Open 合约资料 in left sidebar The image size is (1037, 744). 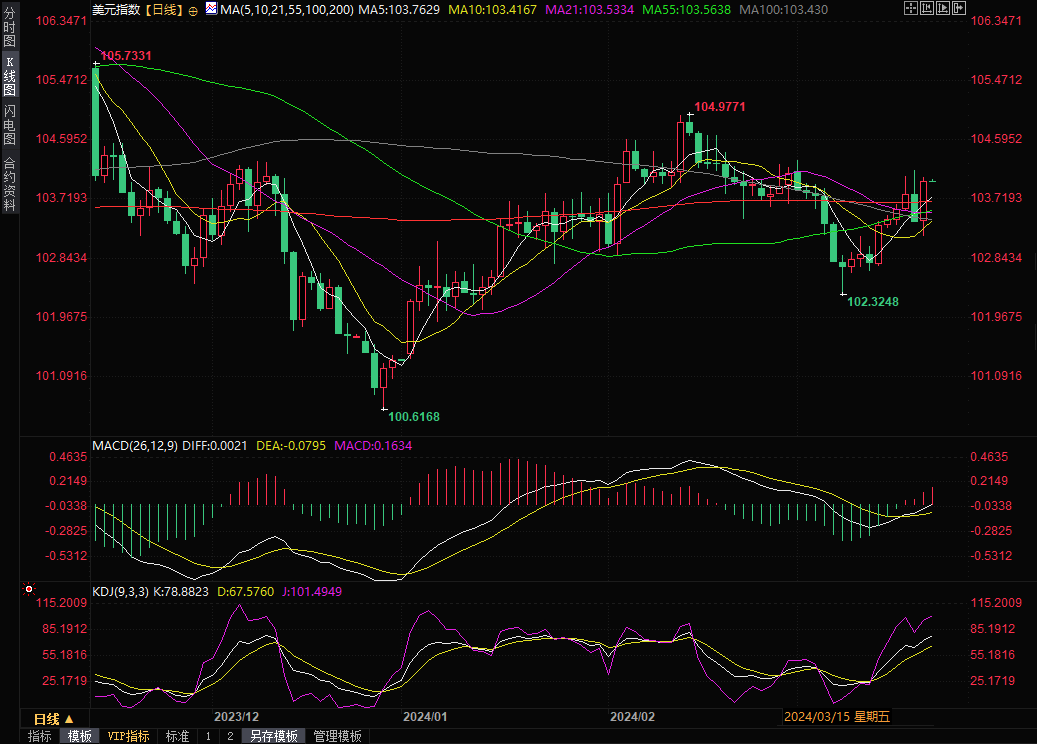[x=9, y=184]
